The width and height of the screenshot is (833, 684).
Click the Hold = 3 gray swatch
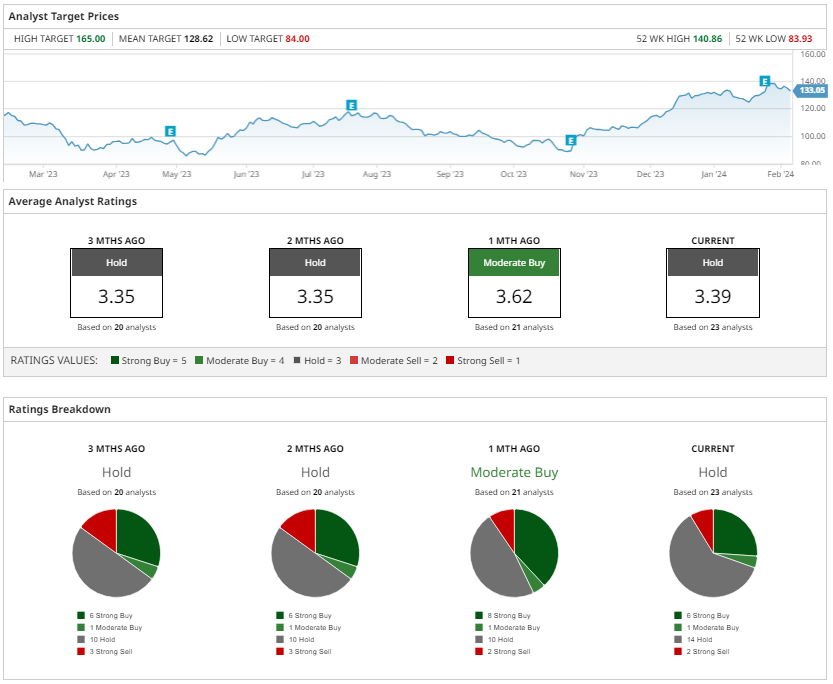tap(295, 360)
